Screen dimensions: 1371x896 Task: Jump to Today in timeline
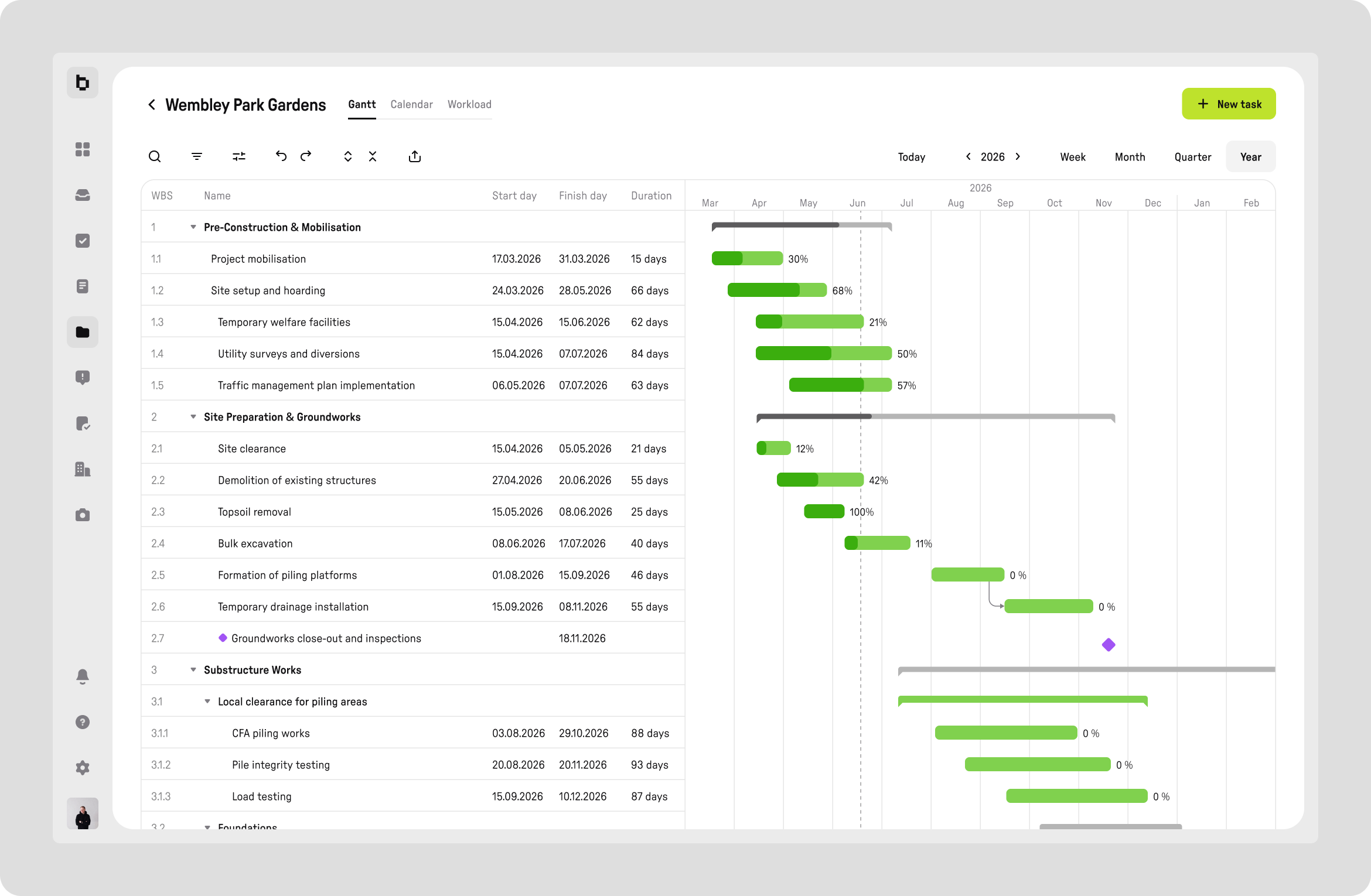pos(911,157)
